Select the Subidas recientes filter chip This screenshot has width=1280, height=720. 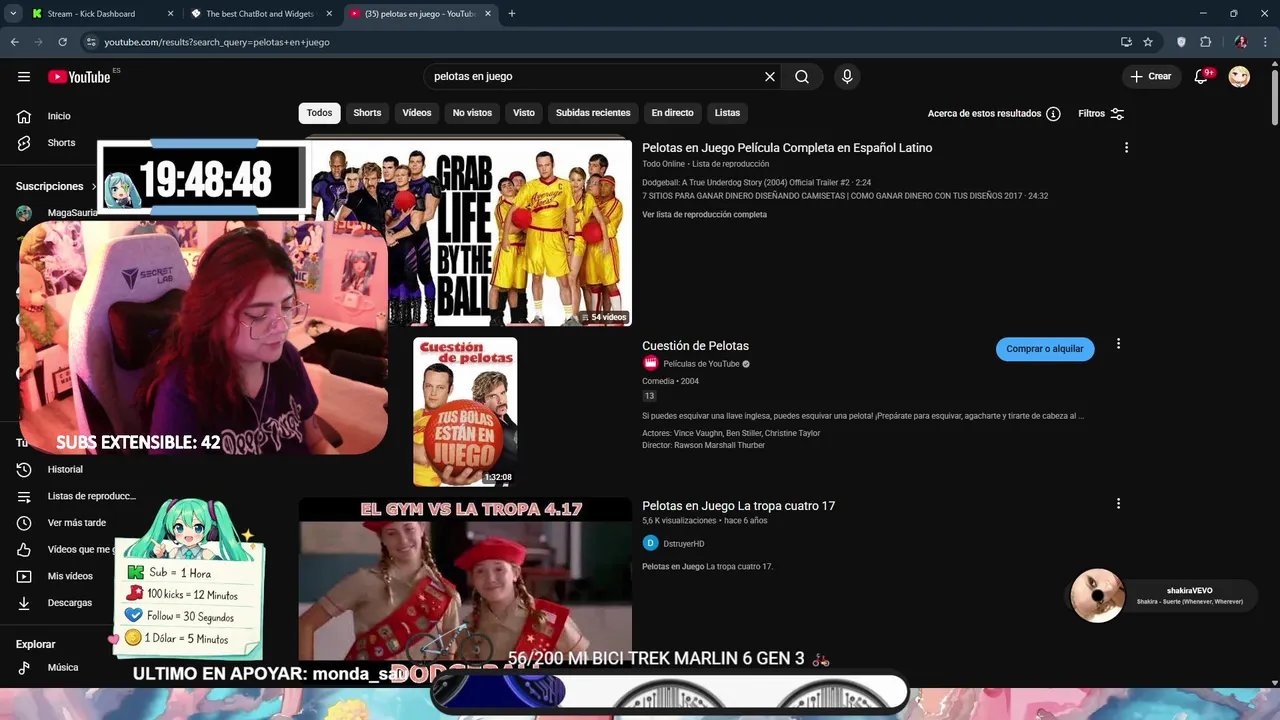[x=593, y=113]
